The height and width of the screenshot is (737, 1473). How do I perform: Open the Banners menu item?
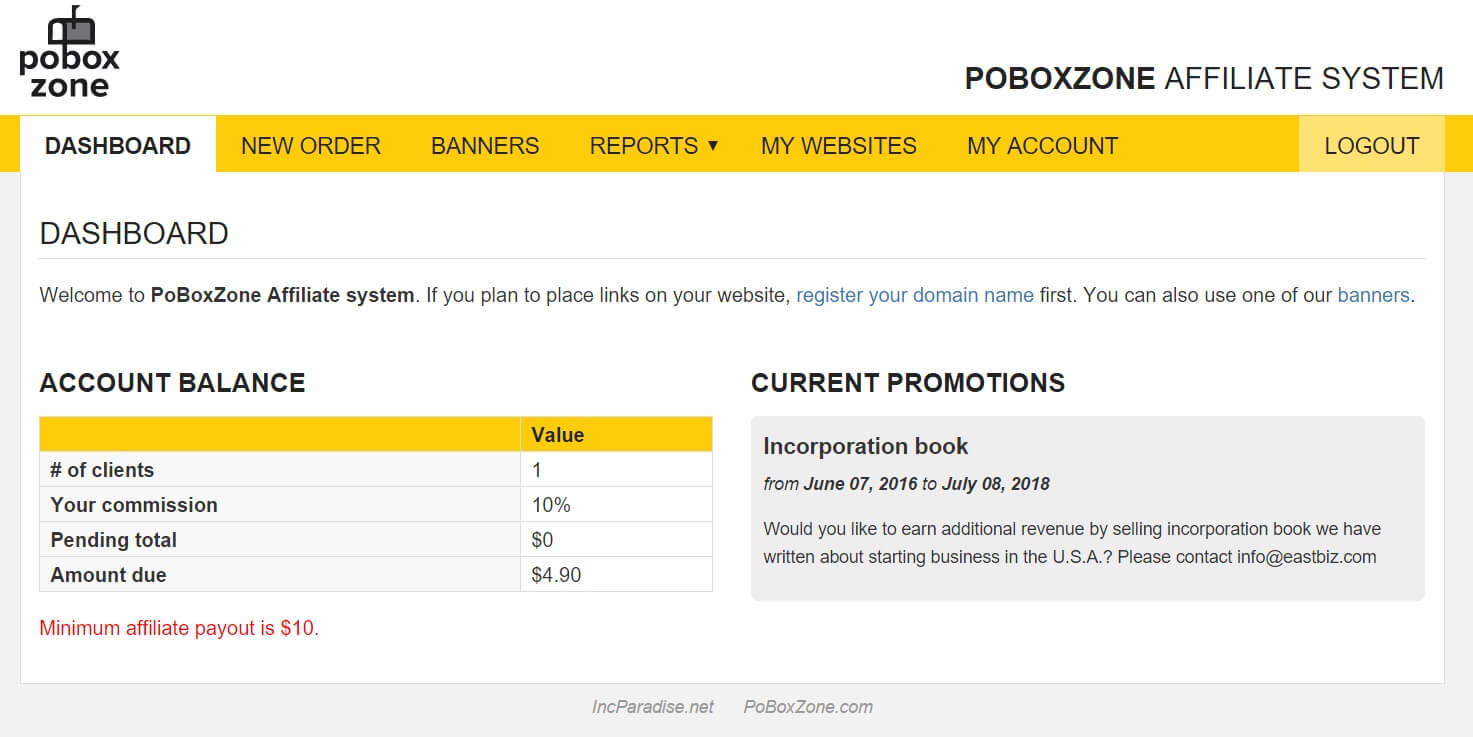[485, 145]
